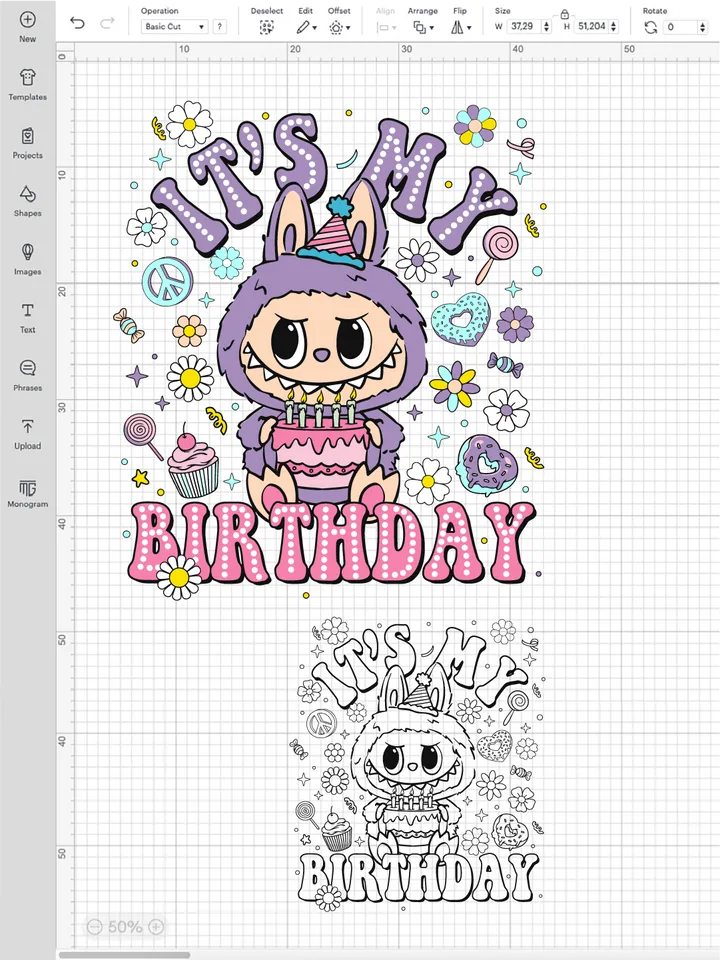Open the Templates panel
This screenshot has width=720, height=960.
[x=27, y=84]
